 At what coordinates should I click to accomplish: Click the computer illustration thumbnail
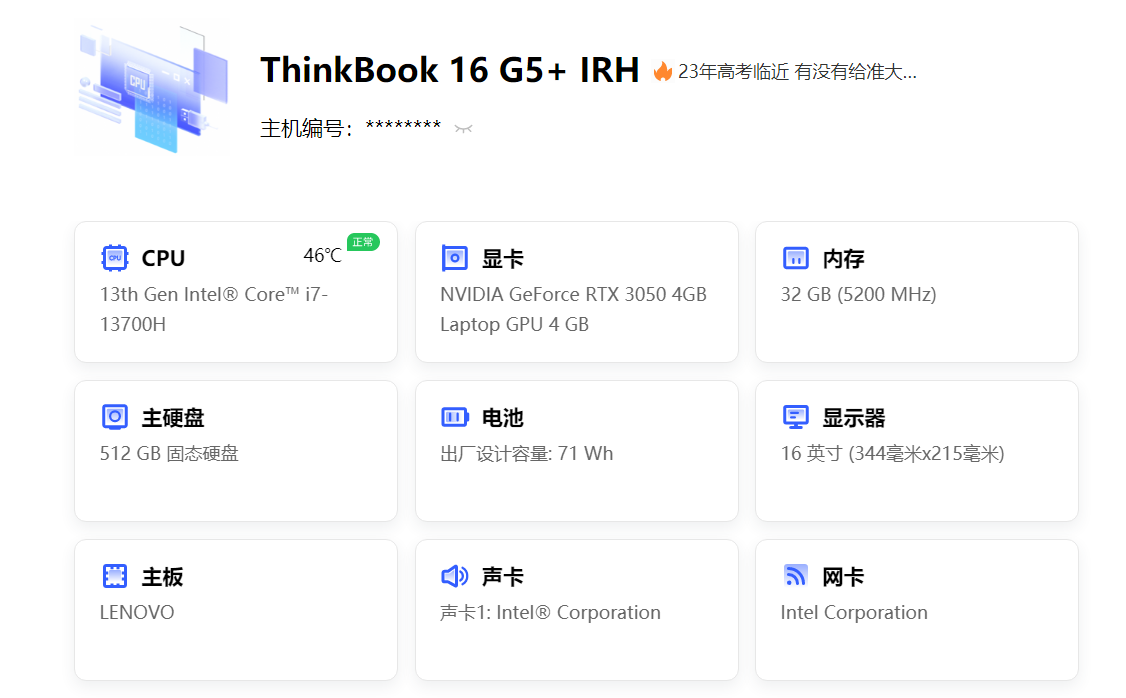pos(153,88)
